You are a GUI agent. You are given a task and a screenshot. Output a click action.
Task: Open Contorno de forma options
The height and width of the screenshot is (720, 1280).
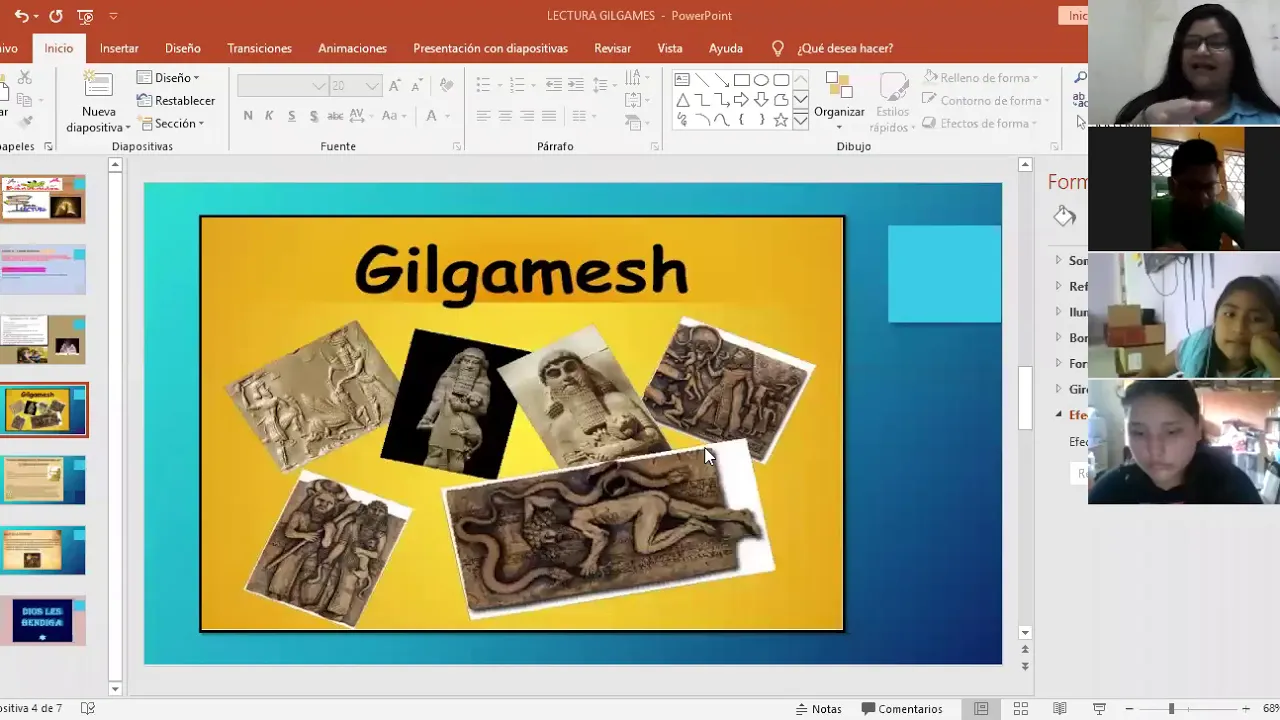point(984,100)
